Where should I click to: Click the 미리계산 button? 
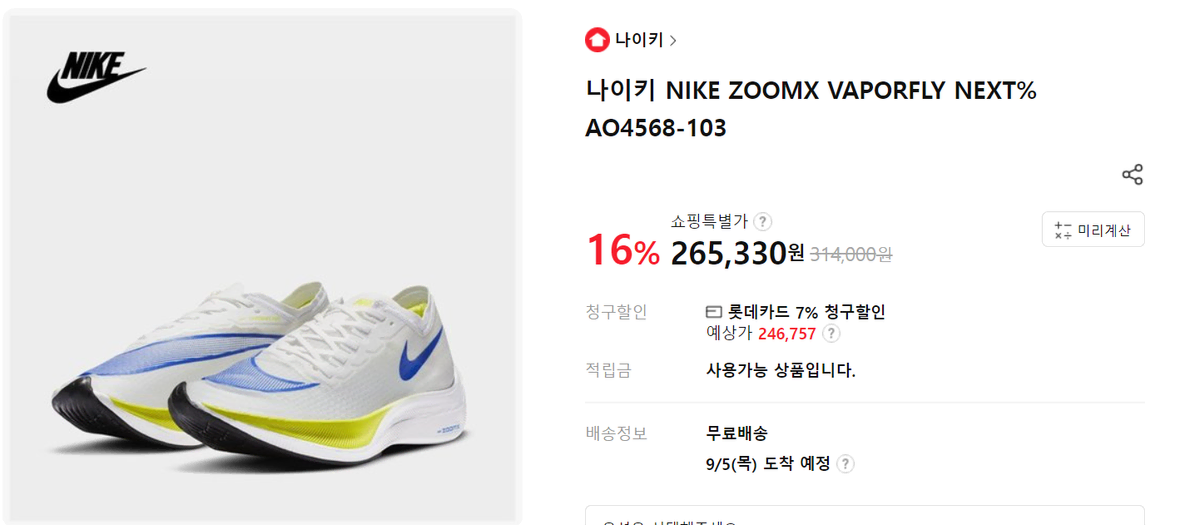pos(1093,229)
